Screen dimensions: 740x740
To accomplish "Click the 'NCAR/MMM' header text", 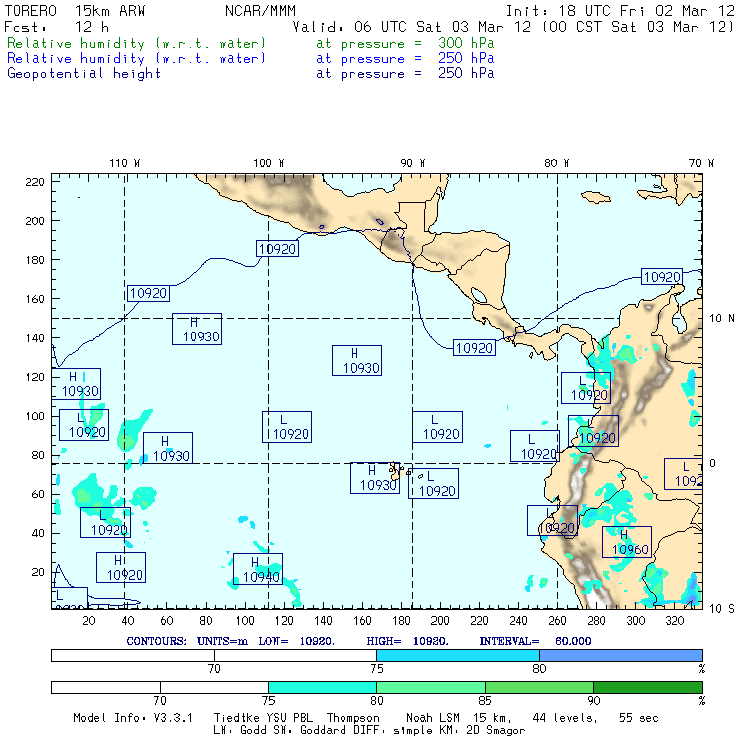I will point(260,11).
